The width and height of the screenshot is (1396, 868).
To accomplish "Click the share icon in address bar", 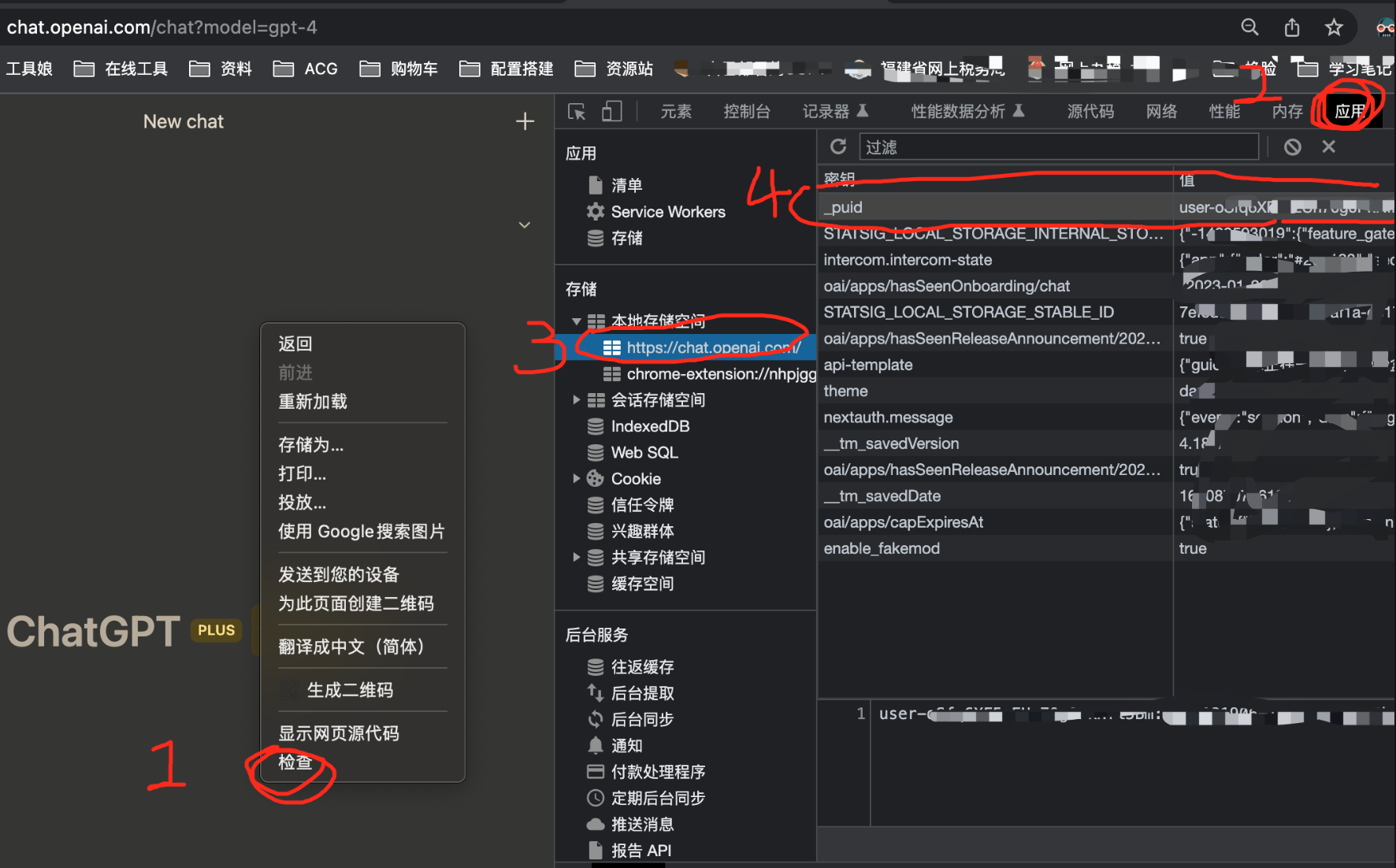I will (1291, 27).
